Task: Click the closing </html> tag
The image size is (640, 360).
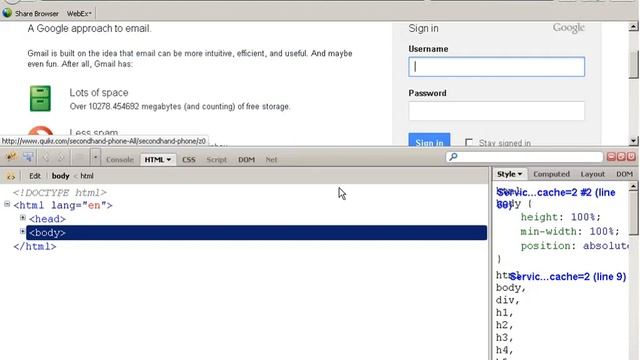Action: click(x=35, y=247)
